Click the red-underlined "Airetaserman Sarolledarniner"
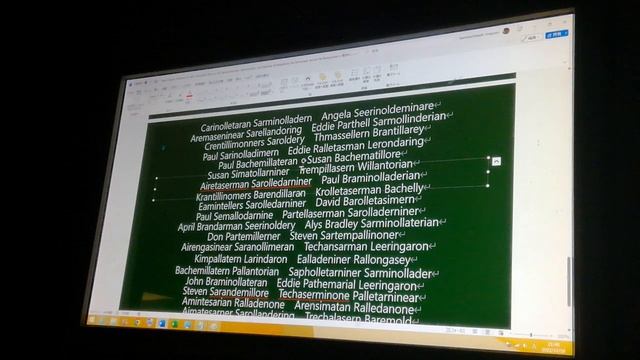Viewport: 640px width, 360px height. (256, 184)
